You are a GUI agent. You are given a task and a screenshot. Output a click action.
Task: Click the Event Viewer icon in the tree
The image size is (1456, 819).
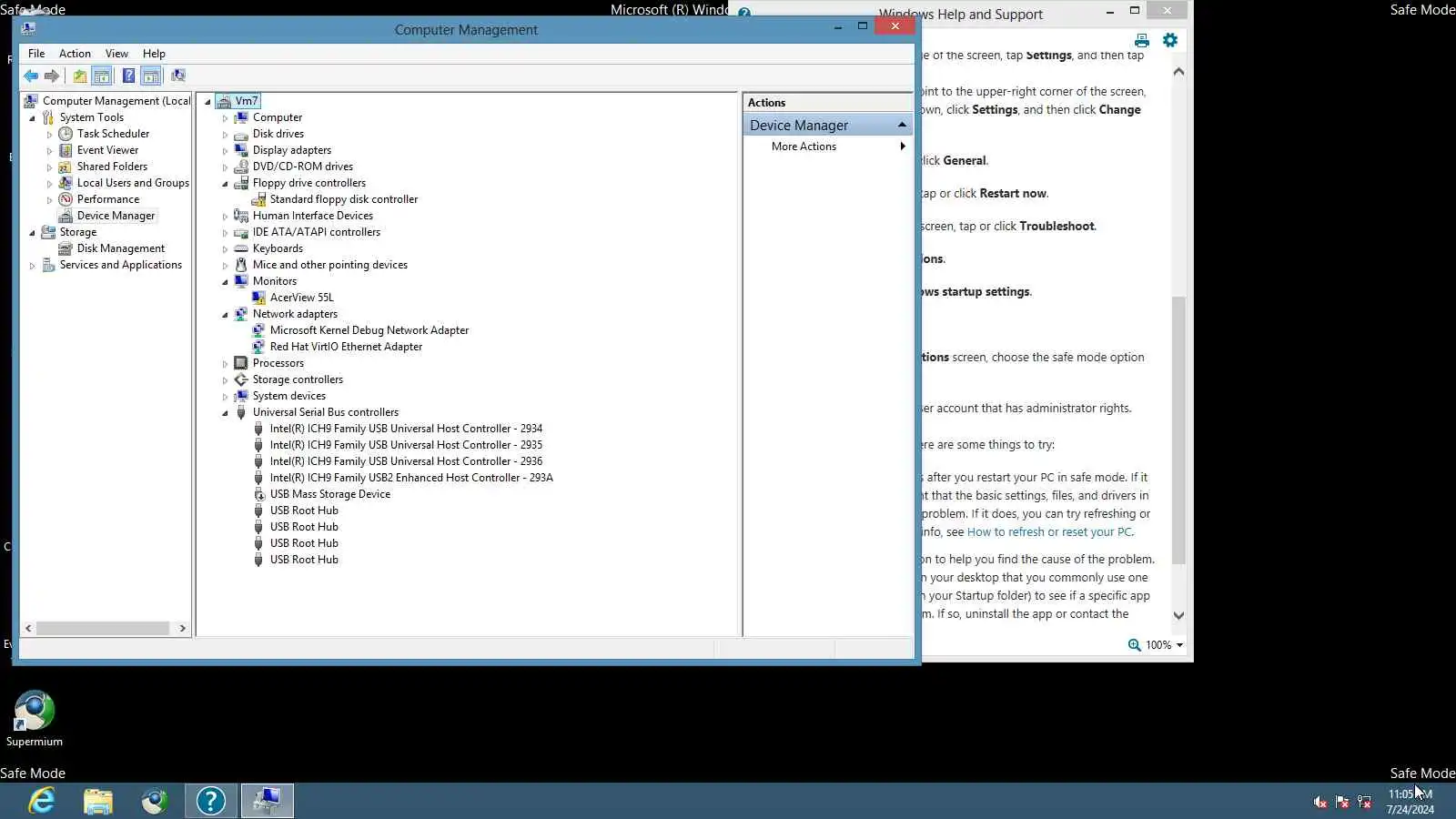tap(66, 150)
